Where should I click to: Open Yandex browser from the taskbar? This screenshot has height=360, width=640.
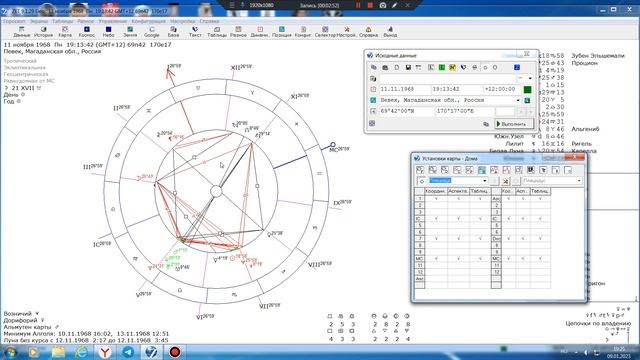(x=105, y=352)
